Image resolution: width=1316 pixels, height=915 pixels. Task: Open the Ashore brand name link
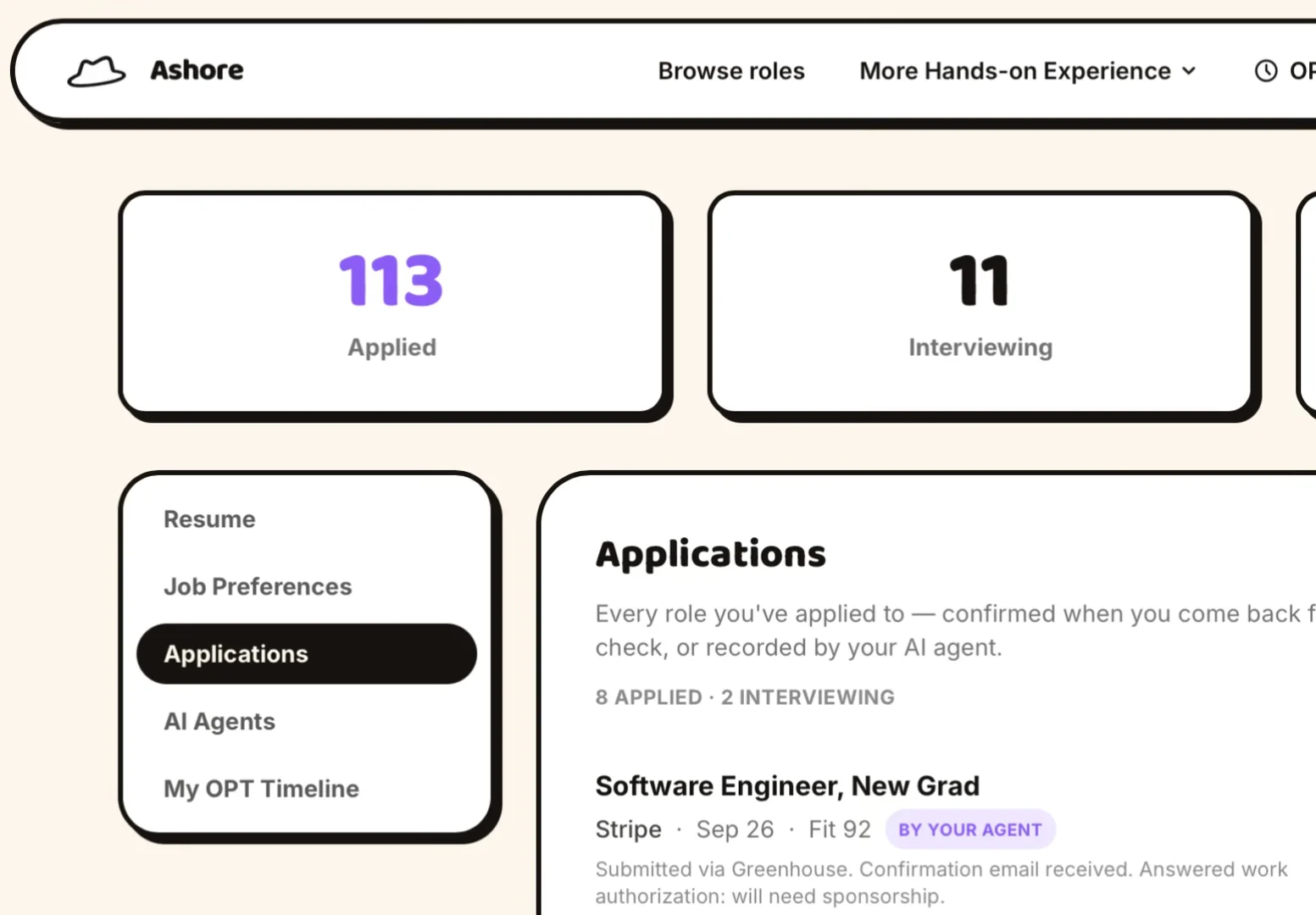pyautogui.click(x=197, y=70)
